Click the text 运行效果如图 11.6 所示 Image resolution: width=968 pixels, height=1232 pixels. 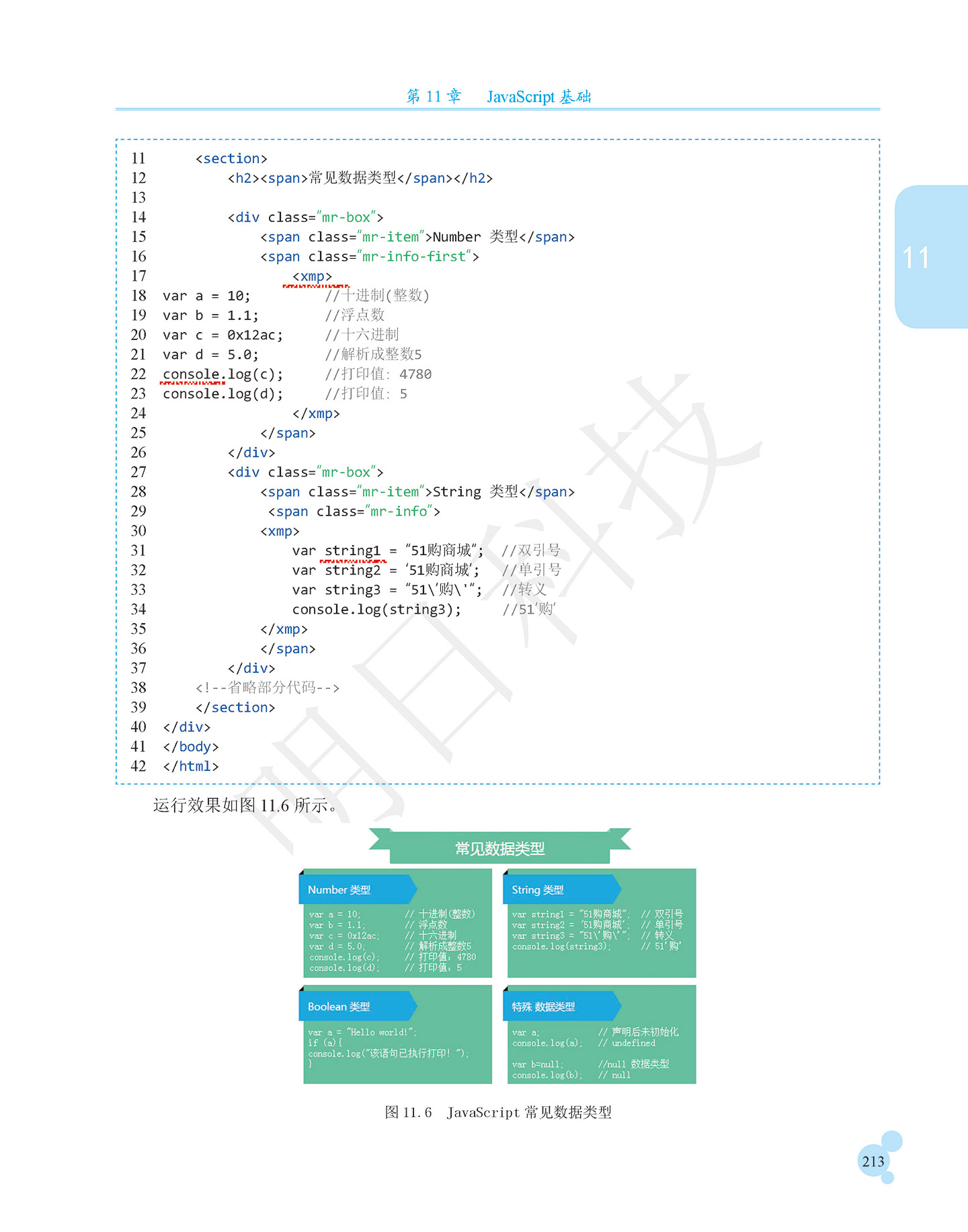245,805
